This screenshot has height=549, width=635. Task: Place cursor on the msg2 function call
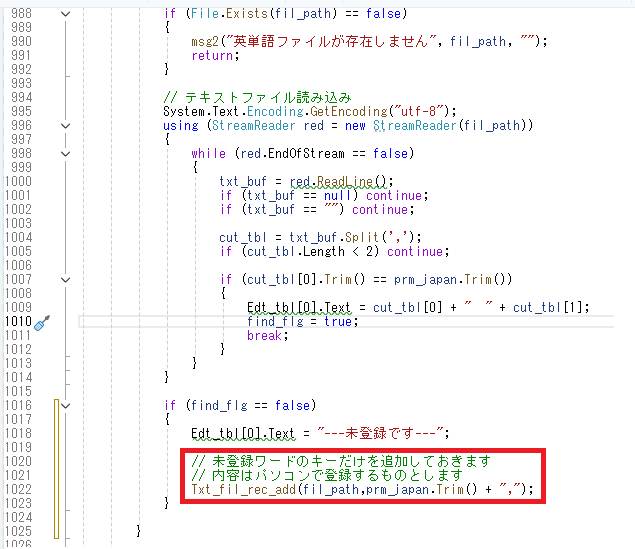[207, 42]
